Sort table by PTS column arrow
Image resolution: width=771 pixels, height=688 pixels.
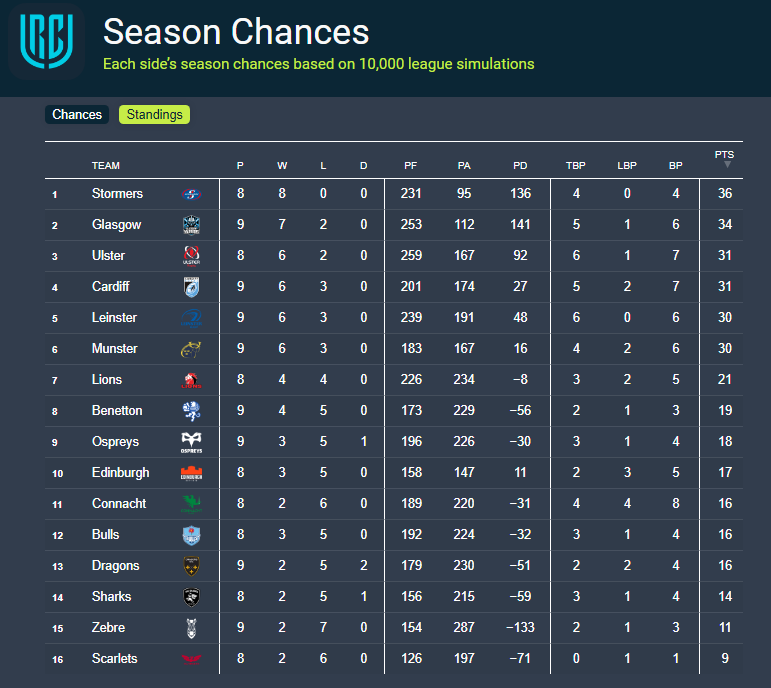727,164
